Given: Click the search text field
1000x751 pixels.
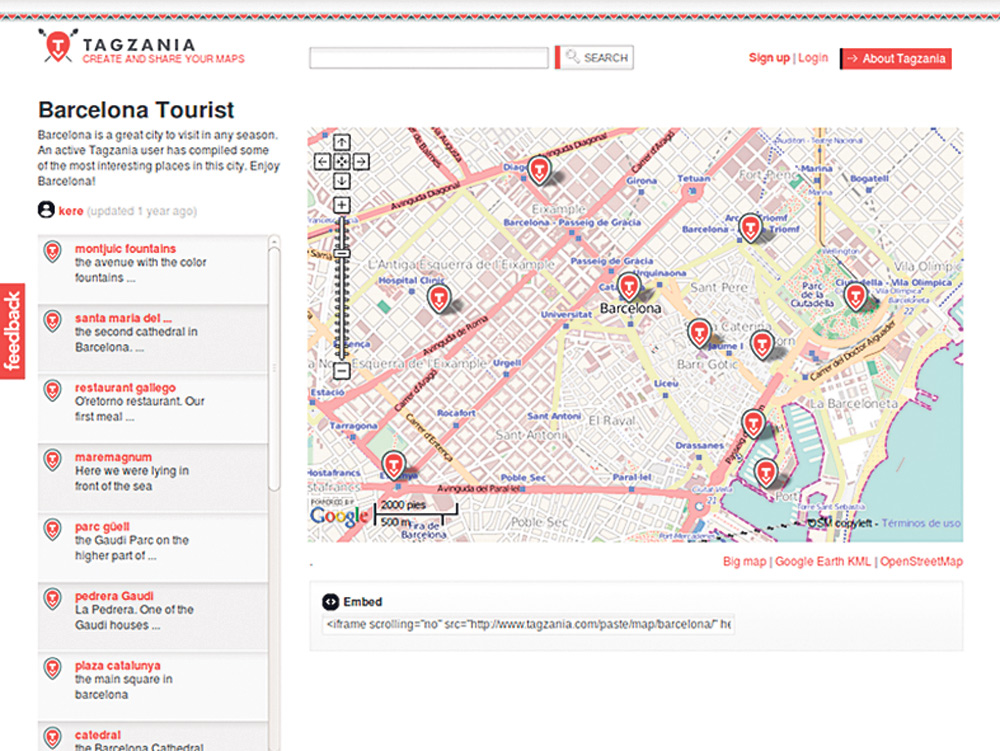Looking at the screenshot, I should [429, 58].
